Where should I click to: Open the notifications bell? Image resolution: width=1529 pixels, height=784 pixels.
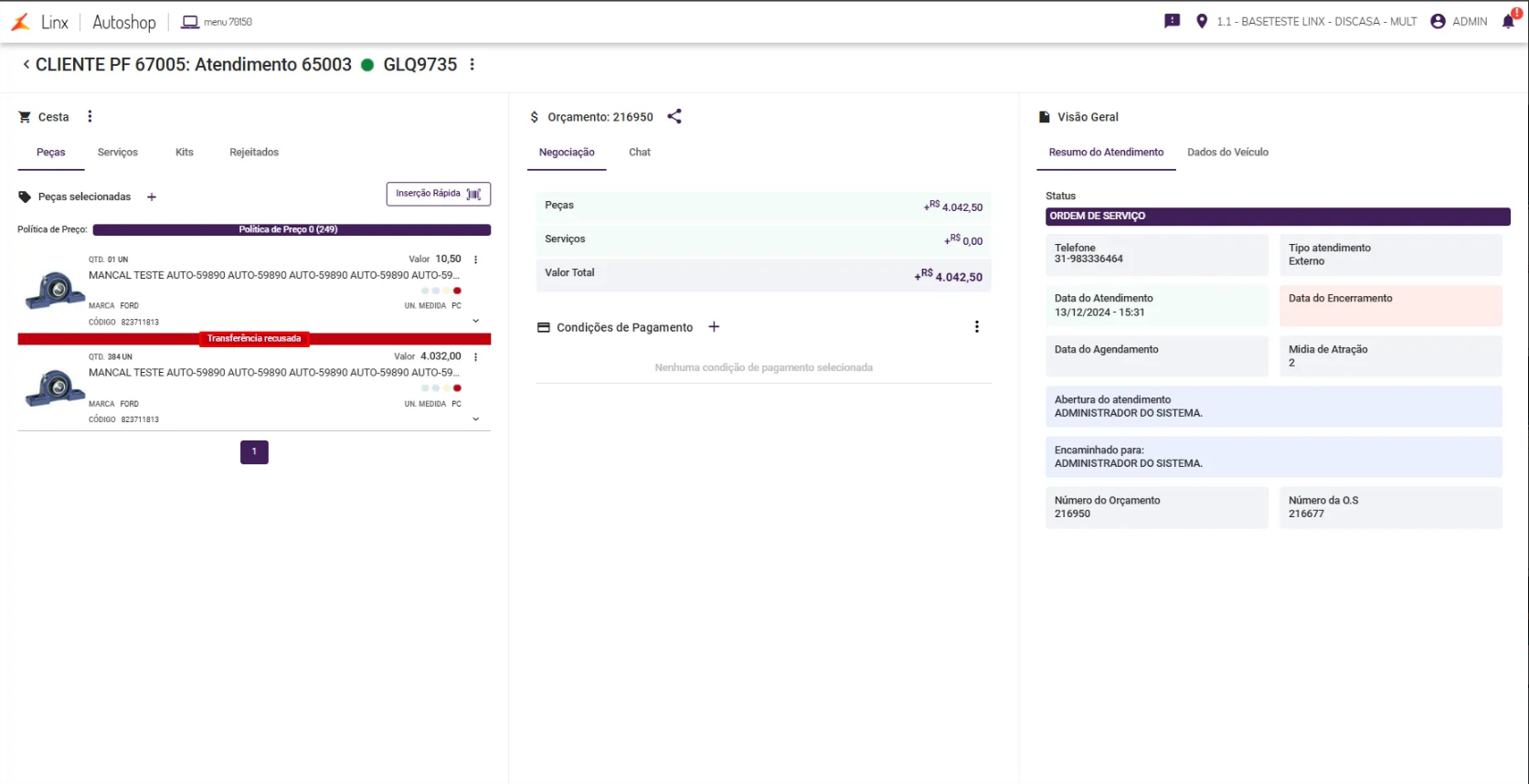[x=1508, y=22]
